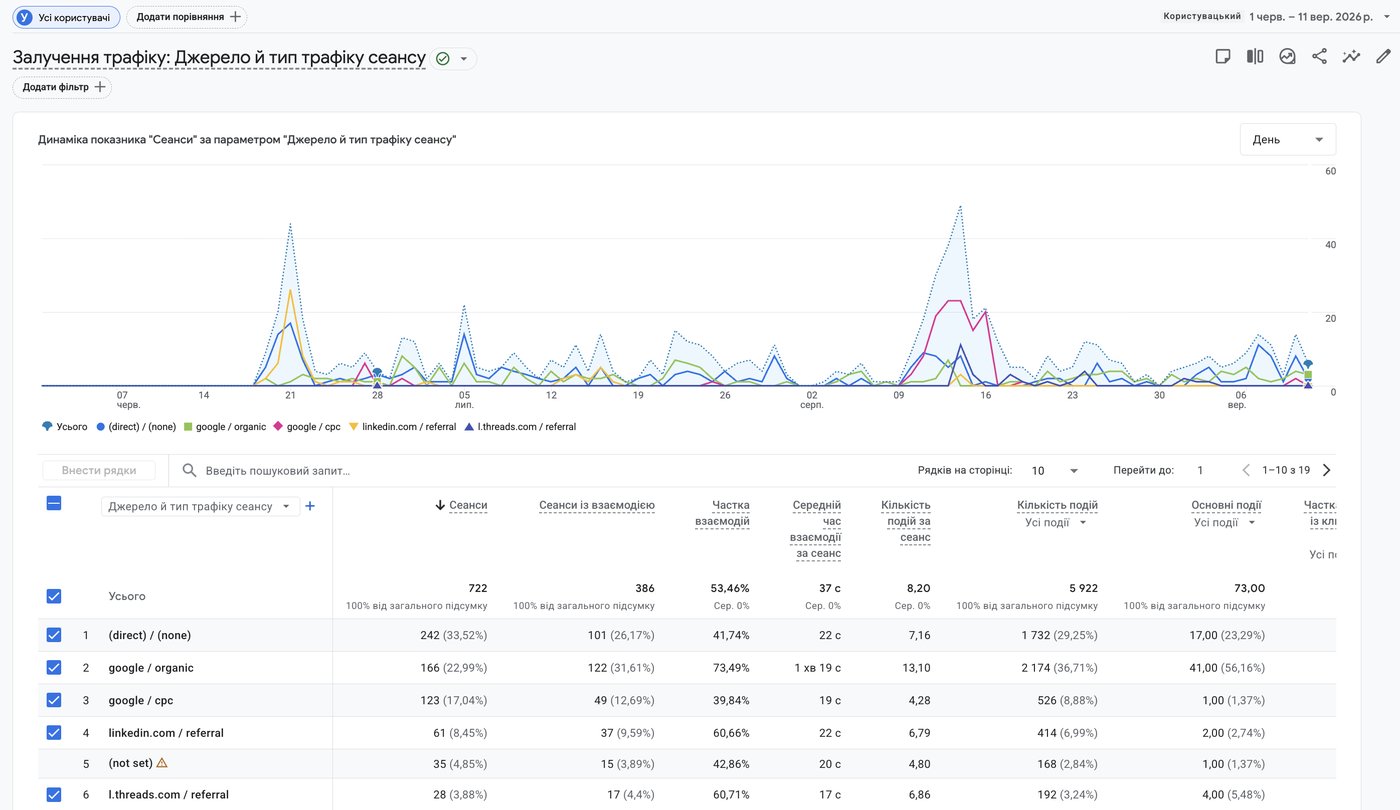Open the trend sparkline icon
Viewport: 1400px width, 810px height.
point(1351,56)
